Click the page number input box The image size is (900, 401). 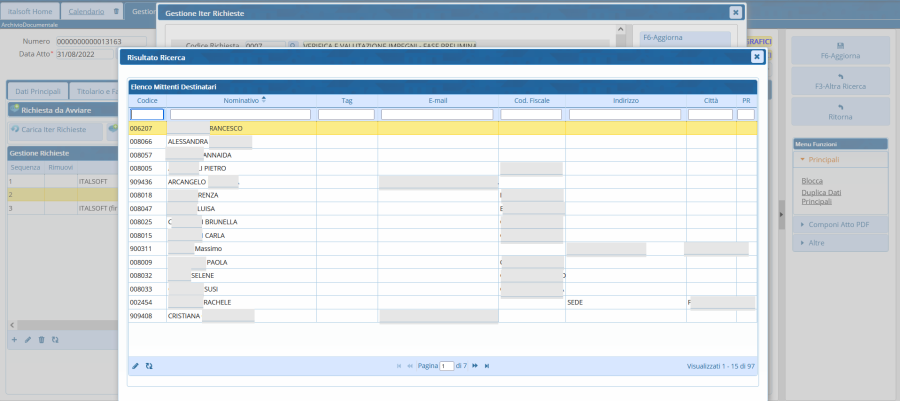(447, 366)
